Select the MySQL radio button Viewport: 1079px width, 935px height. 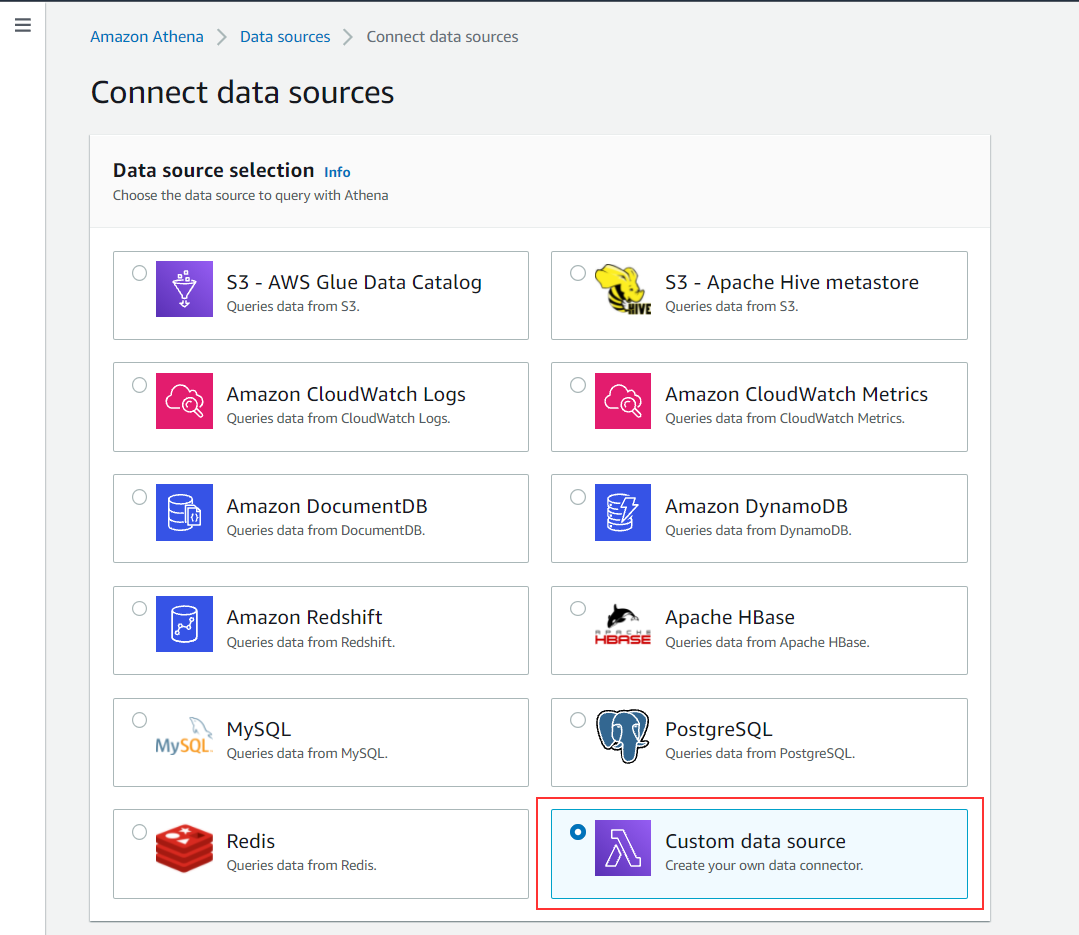[140, 720]
